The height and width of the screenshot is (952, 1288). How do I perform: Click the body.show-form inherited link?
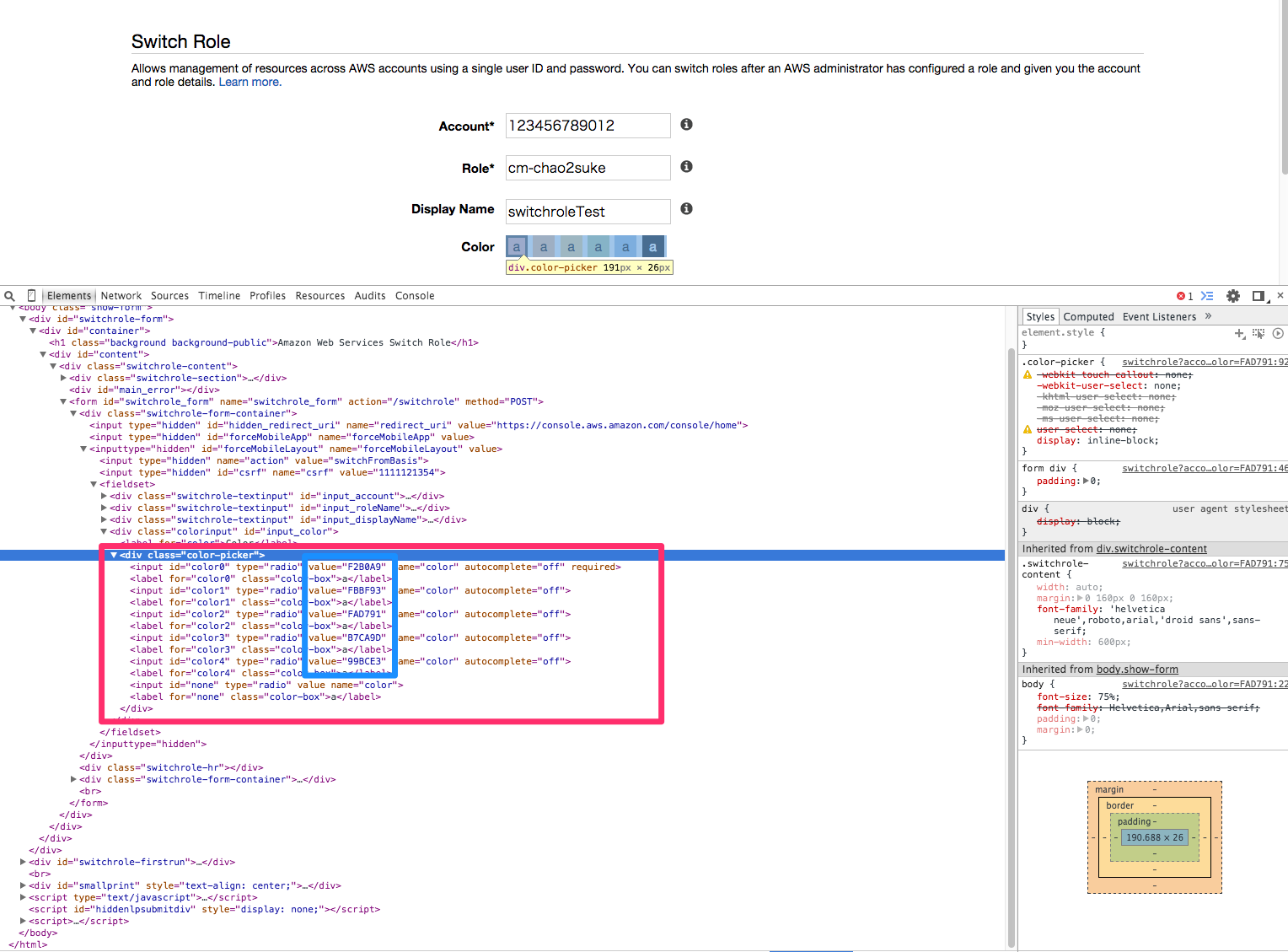click(1137, 670)
